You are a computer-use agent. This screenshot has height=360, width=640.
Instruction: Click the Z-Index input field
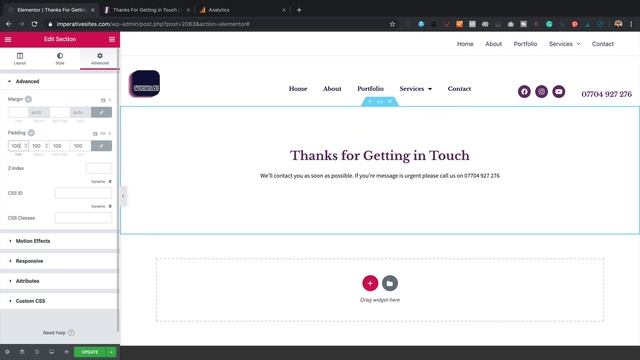pyautogui.click(x=99, y=168)
